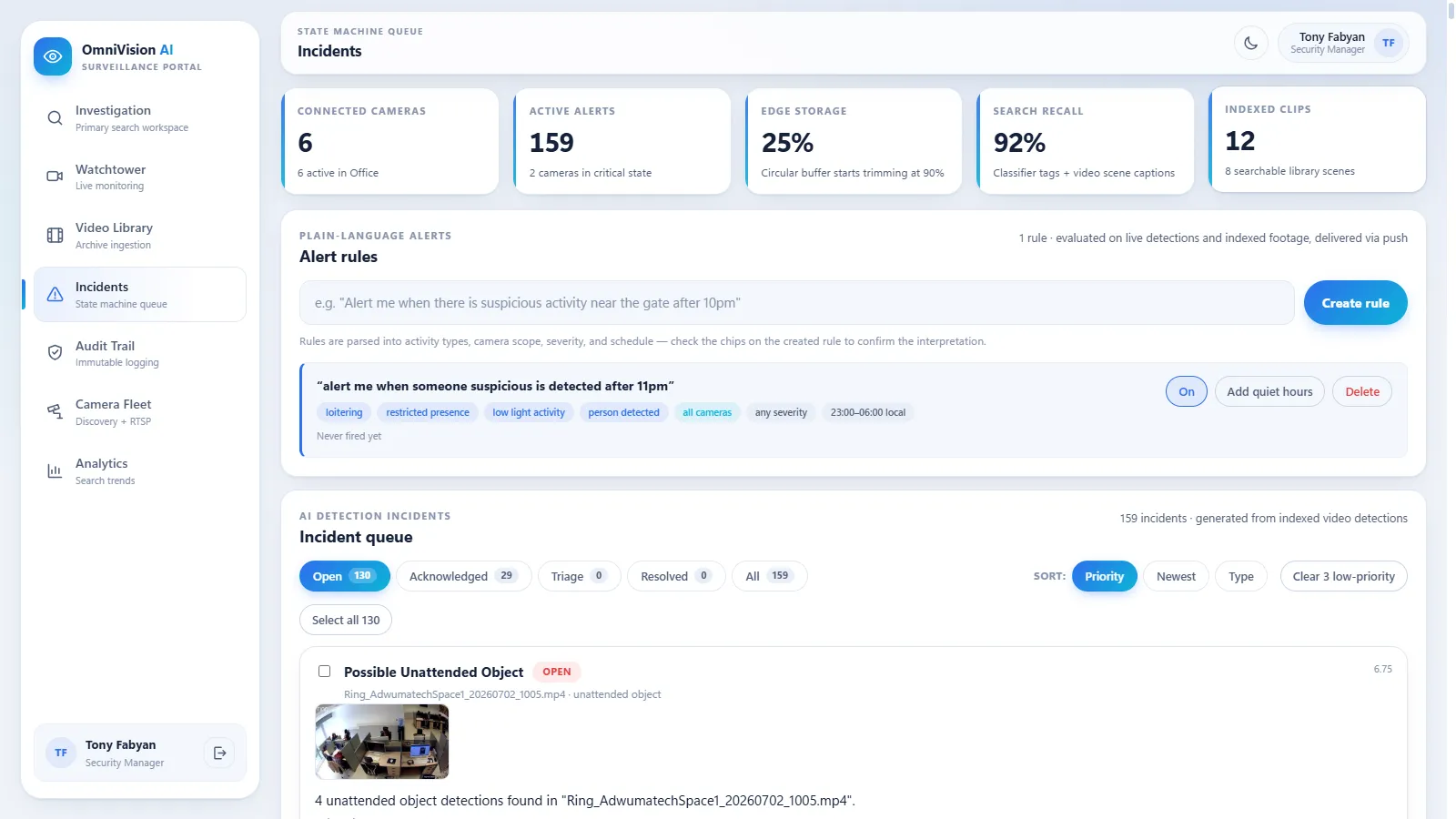Switch to the Triage incidents tab
The height and width of the screenshot is (819, 1456).
pyautogui.click(x=579, y=576)
